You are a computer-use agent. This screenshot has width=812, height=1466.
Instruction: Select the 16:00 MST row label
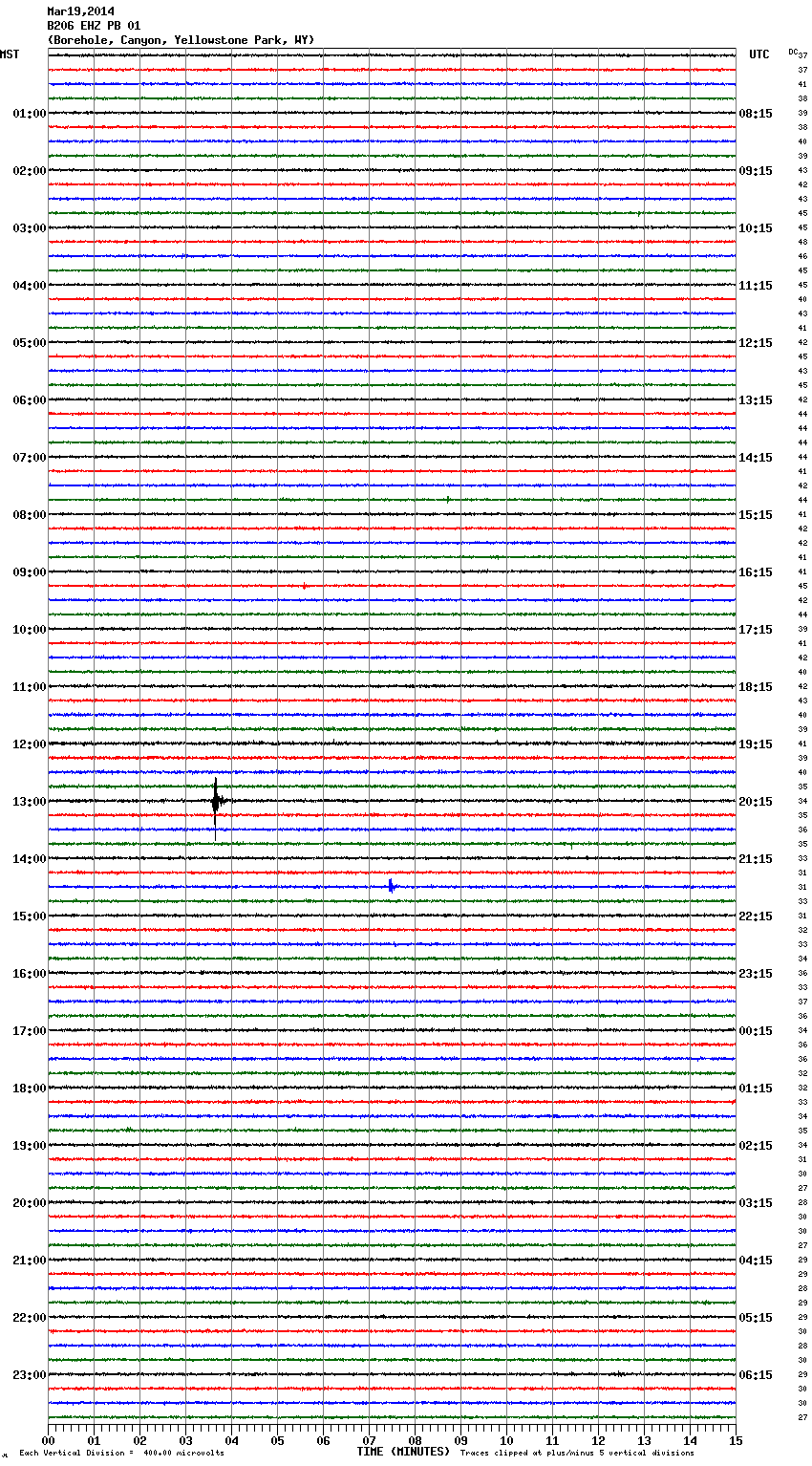(29, 974)
